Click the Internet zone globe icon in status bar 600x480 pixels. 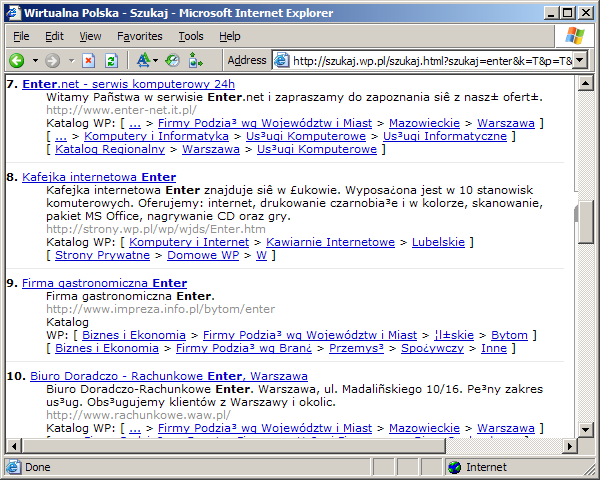(x=455, y=467)
